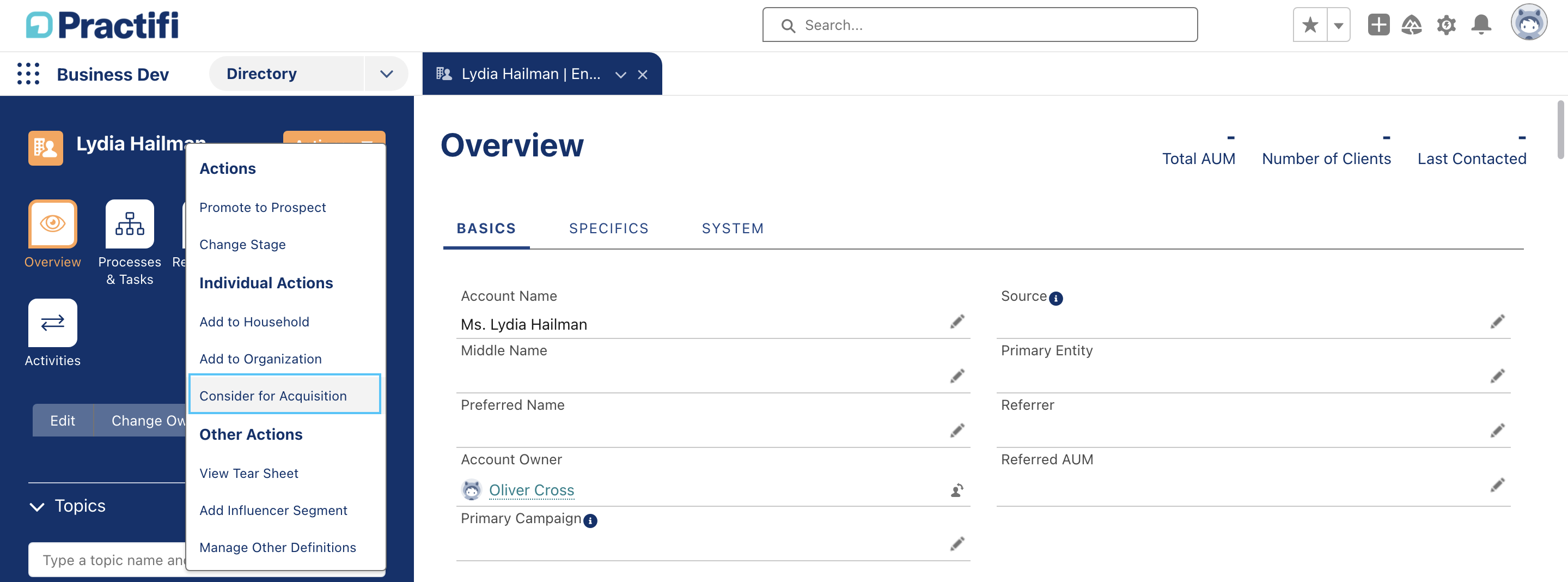Open the Oliver Cross link
Screen dimensions: 1568x582
(531, 490)
